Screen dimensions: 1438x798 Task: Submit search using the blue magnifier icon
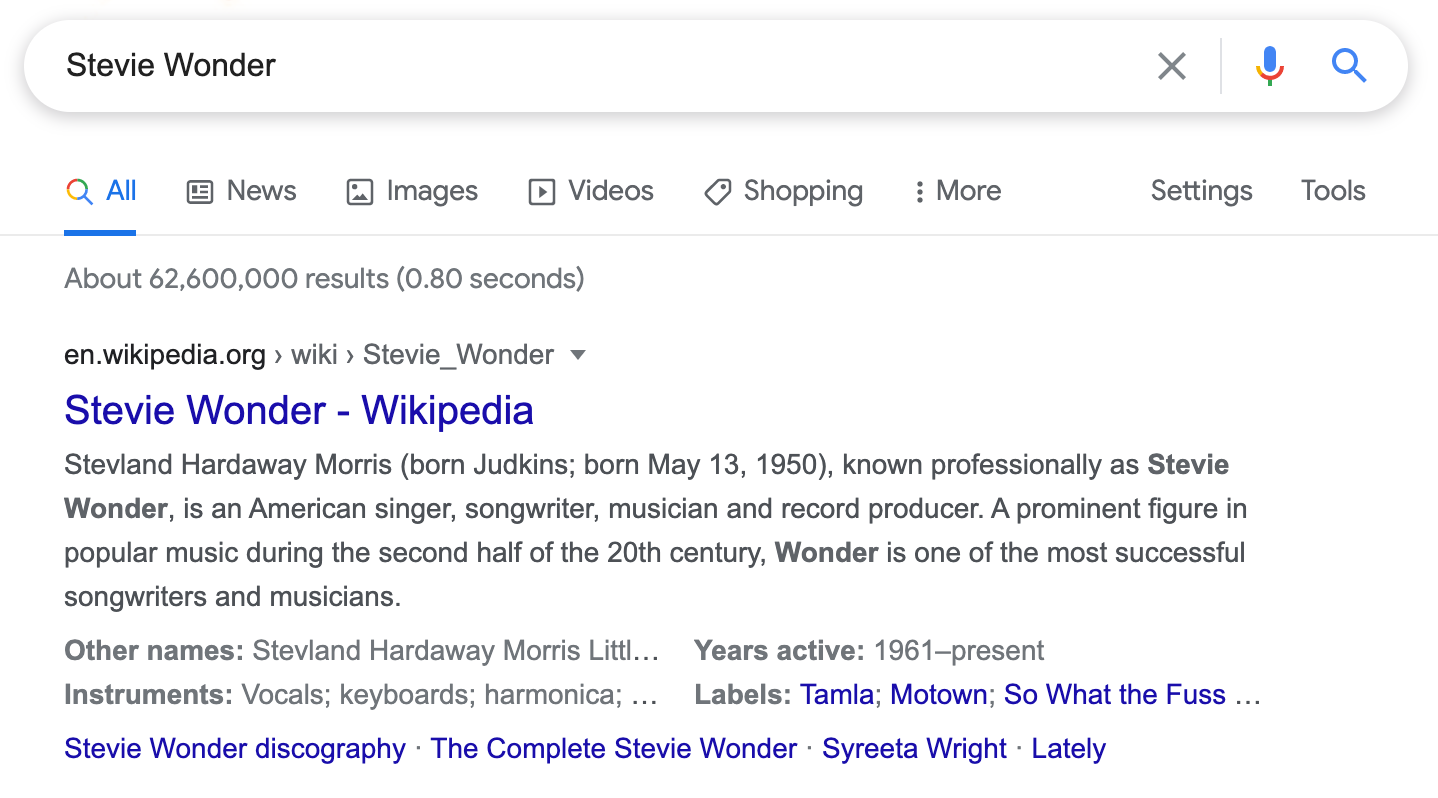tap(1348, 66)
